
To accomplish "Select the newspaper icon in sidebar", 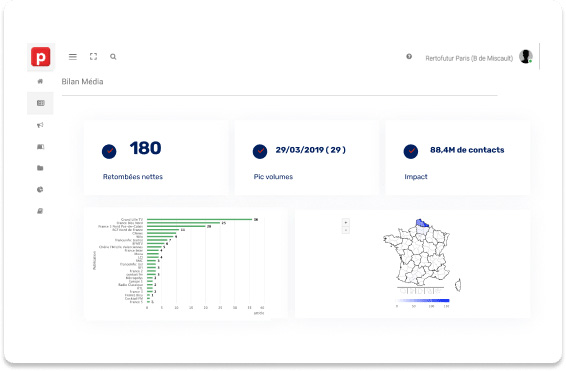I will [40, 103].
